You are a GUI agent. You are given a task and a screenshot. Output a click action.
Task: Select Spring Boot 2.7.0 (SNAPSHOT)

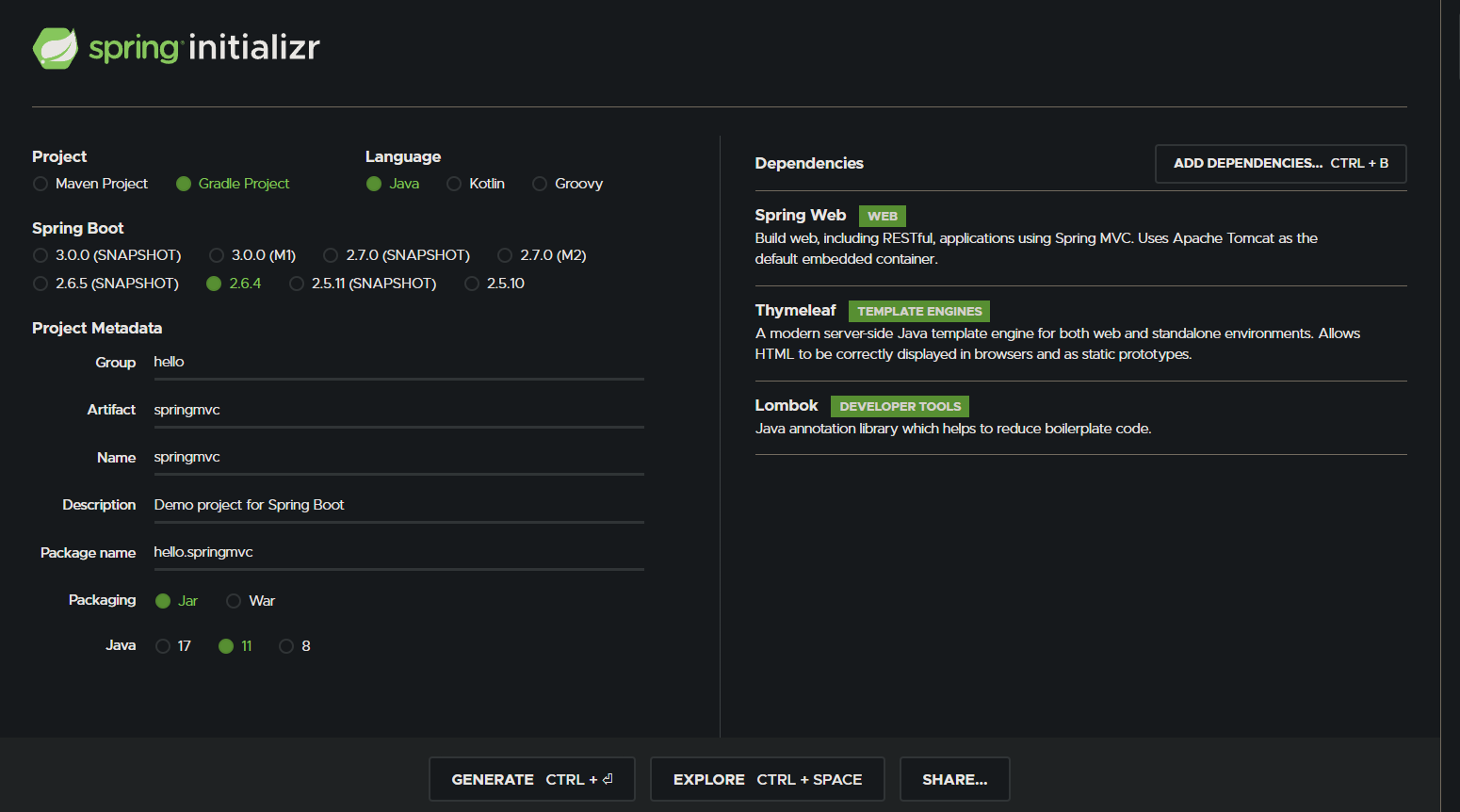point(397,255)
